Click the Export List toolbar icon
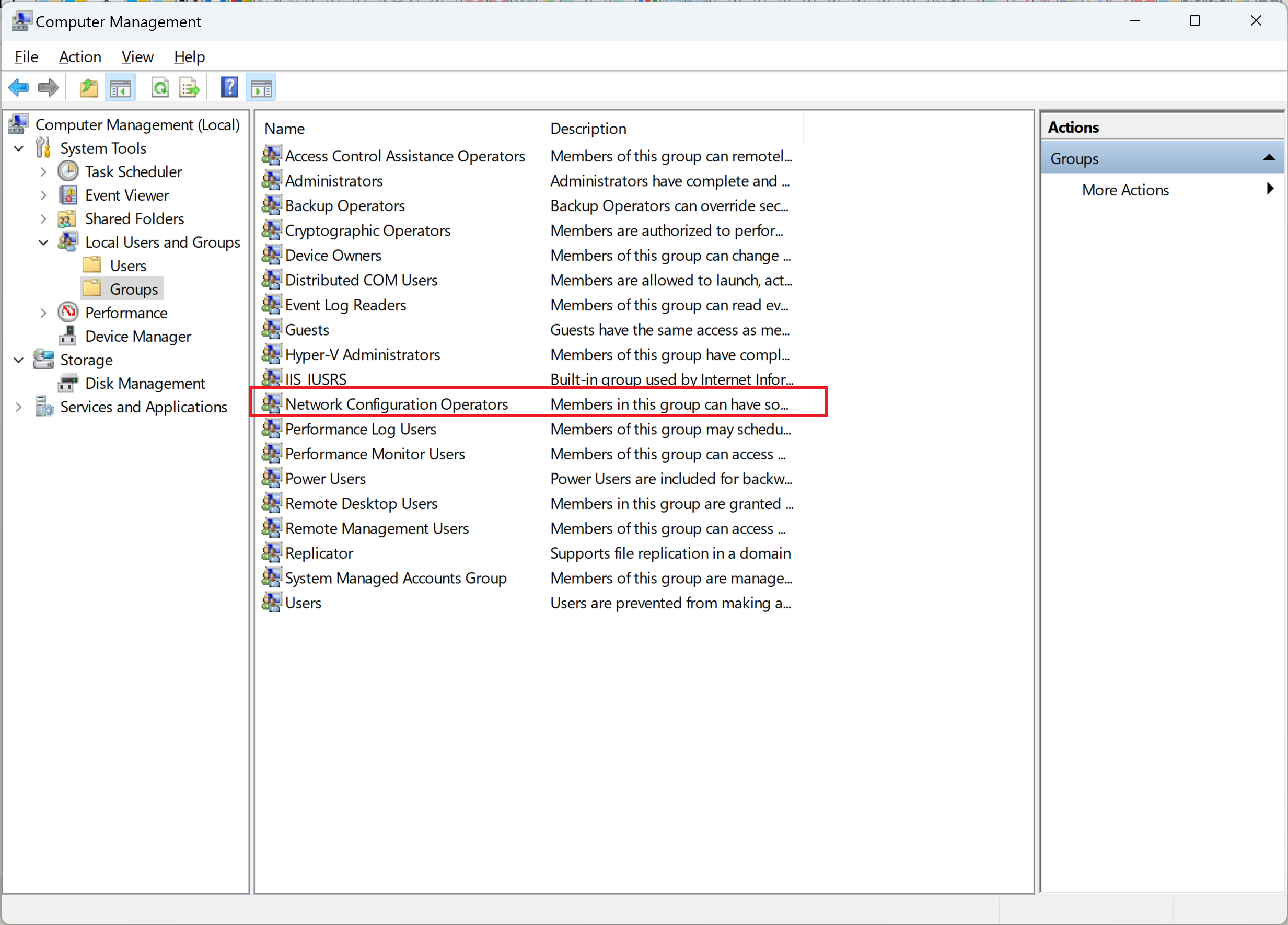 click(x=190, y=88)
